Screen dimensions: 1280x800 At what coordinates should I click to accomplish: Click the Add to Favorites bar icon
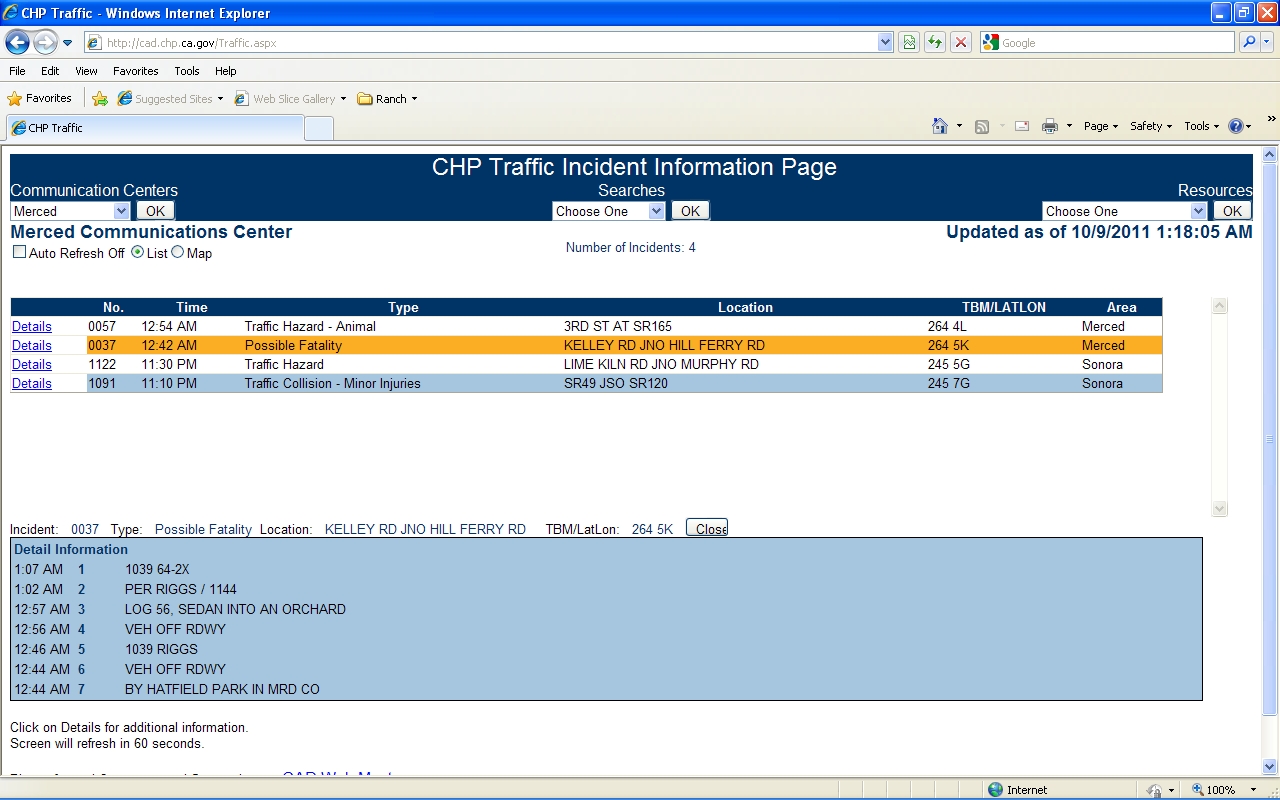point(100,98)
